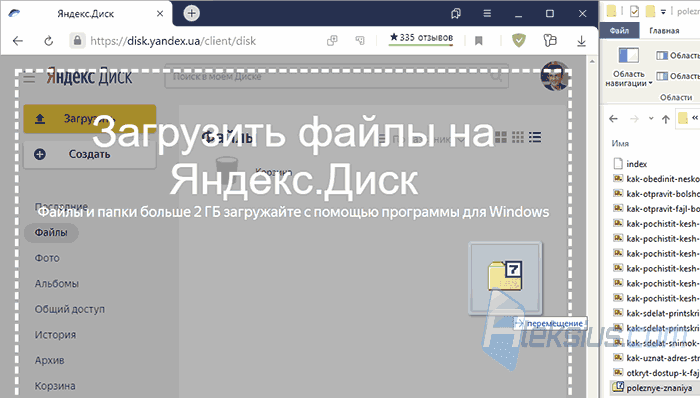Select the kak-obedinit-nesko file

tap(656, 179)
